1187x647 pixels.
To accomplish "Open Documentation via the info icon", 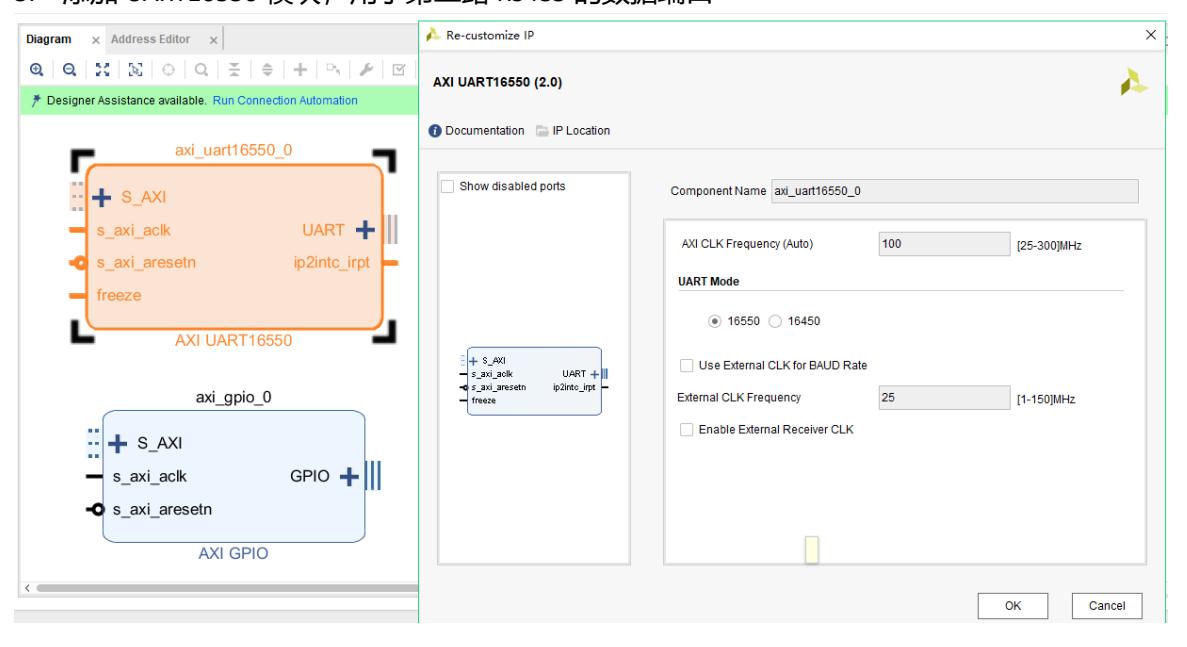I will [435, 131].
